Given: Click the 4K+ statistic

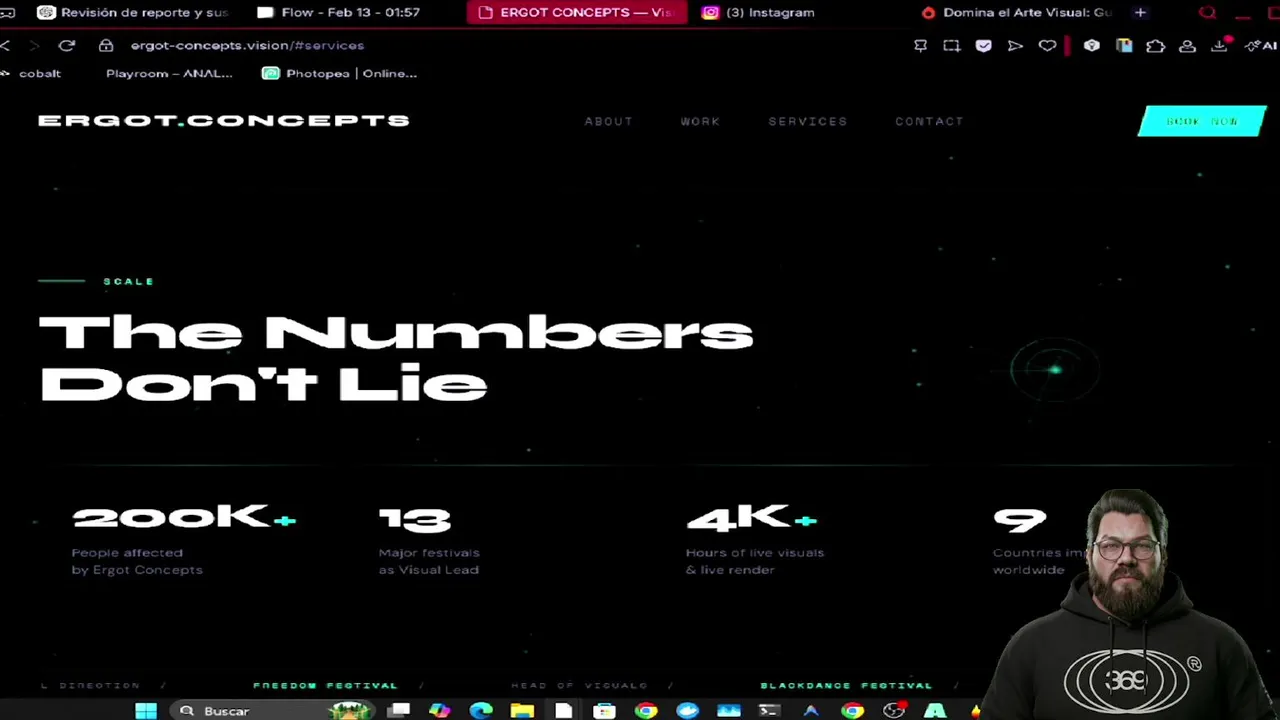Looking at the screenshot, I should coord(751,517).
